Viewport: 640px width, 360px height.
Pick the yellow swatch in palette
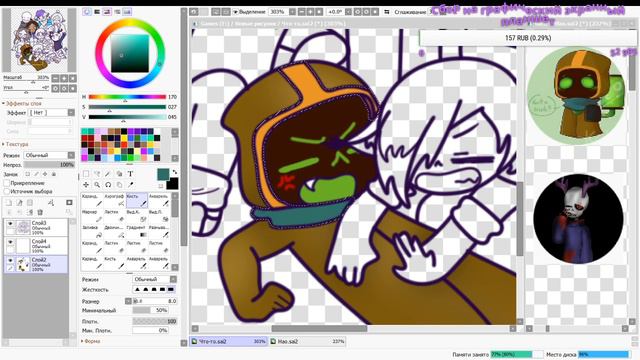click(x=124, y=138)
